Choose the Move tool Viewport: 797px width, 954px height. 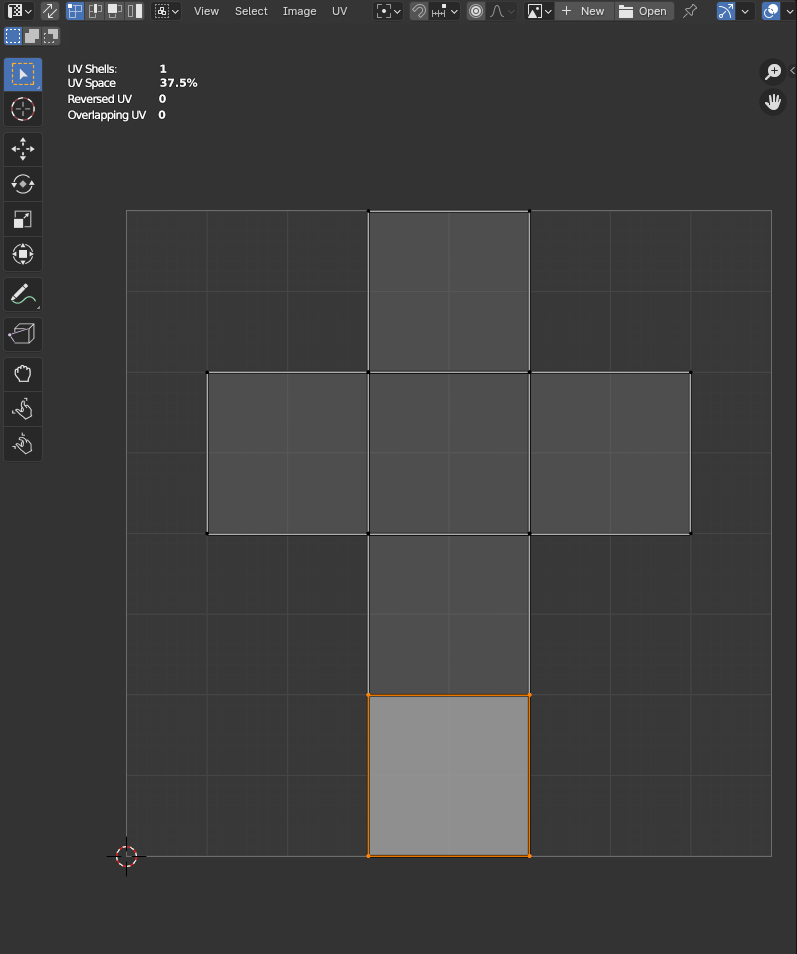pyautogui.click(x=23, y=149)
